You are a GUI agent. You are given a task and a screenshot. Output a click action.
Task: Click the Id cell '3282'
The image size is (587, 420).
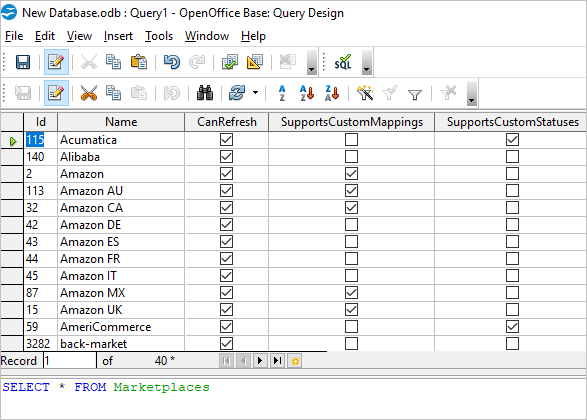click(x=40, y=344)
